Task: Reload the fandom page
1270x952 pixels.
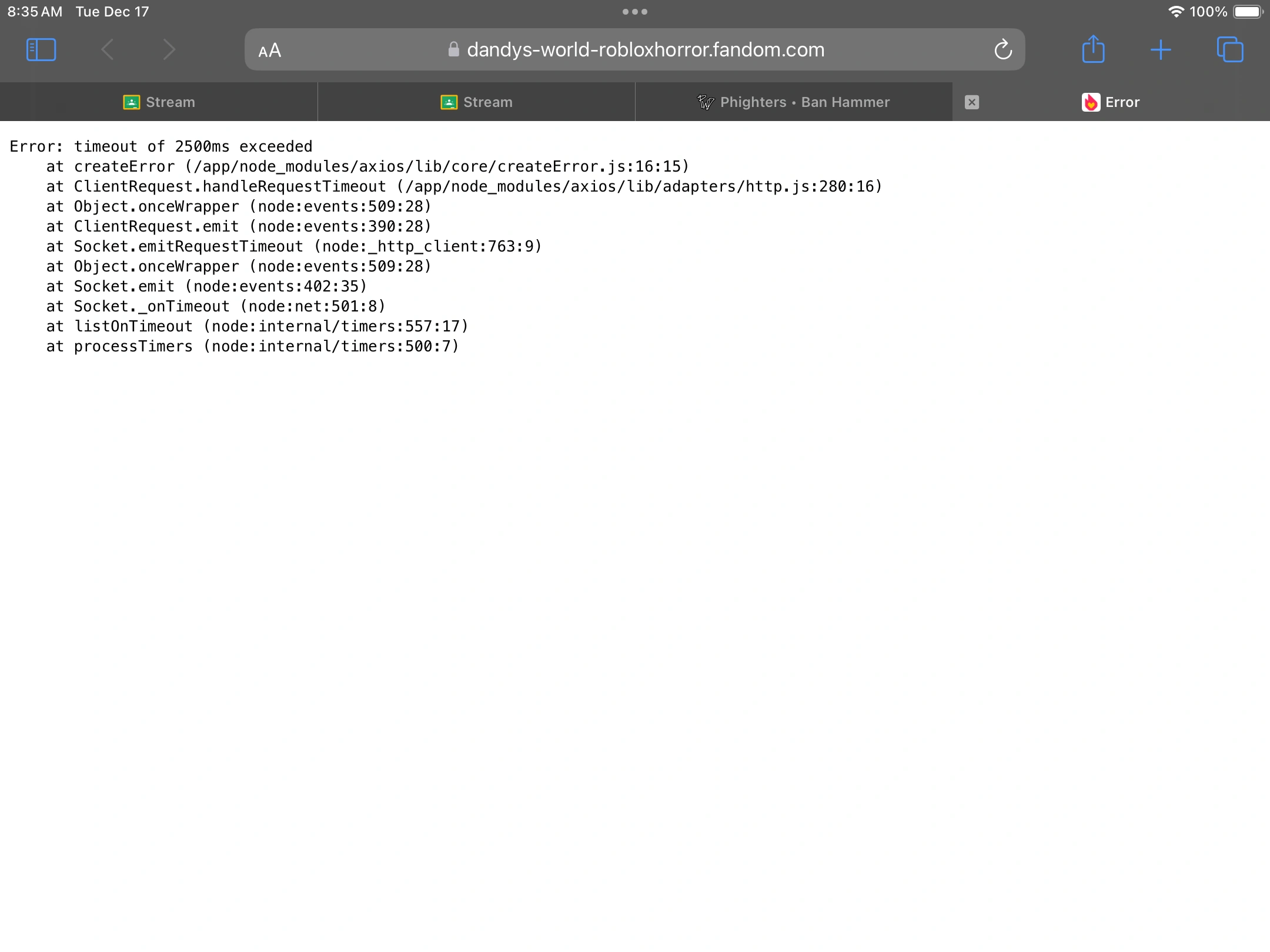Action: pyautogui.click(x=1003, y=50)
